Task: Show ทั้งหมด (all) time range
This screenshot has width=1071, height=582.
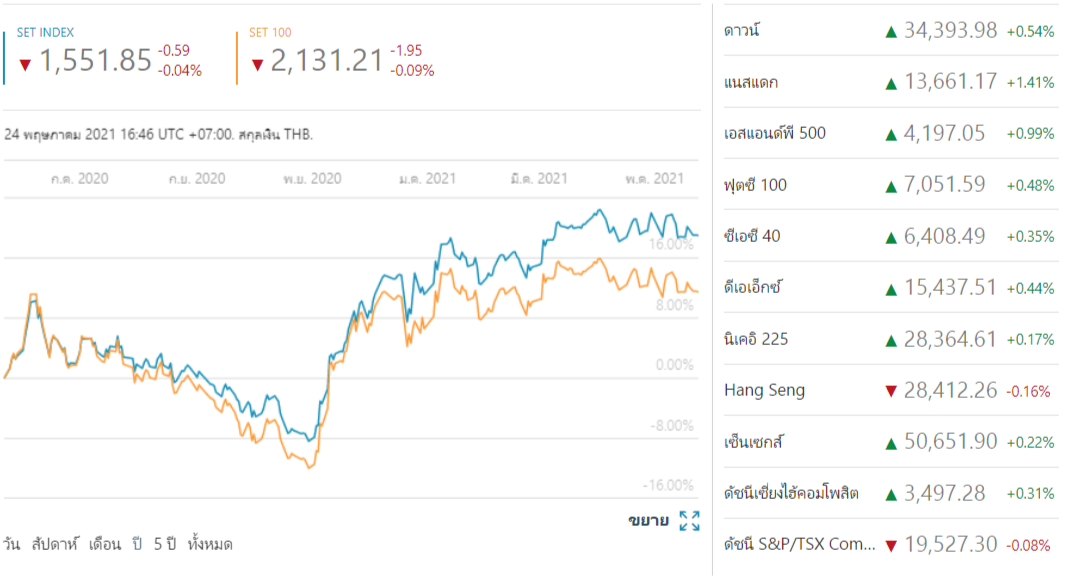Action: pos(210,545)
